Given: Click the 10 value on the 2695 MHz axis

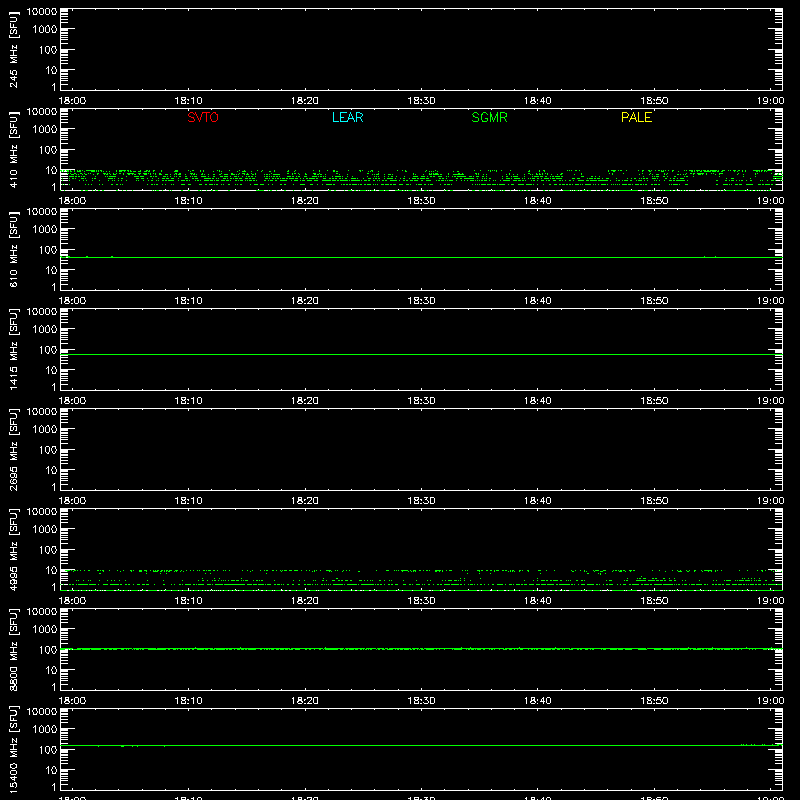Looking at the screenshot, I should pos(52,470).
